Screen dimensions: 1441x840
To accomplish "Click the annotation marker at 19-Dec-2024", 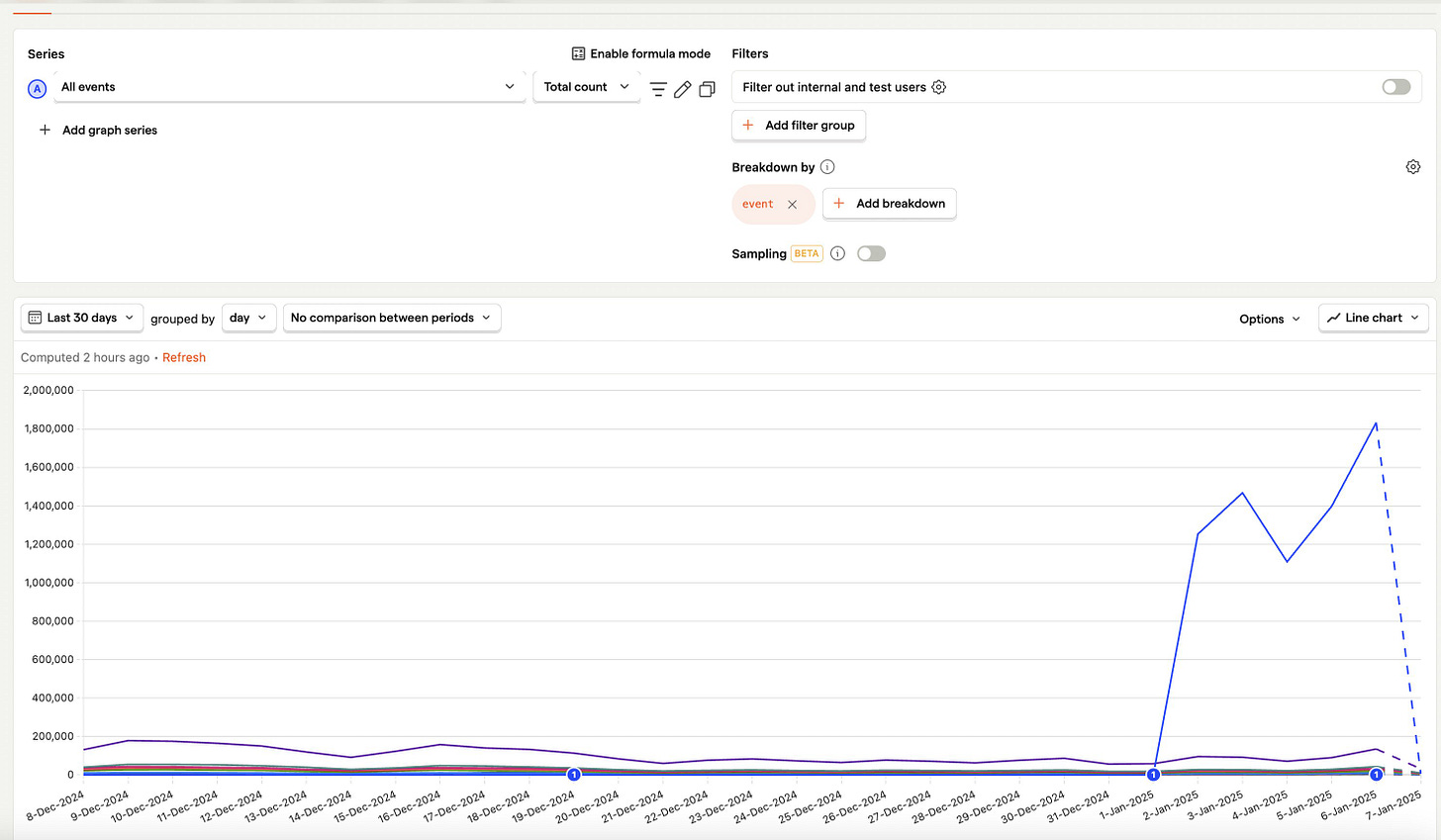I will pos(573,775).
